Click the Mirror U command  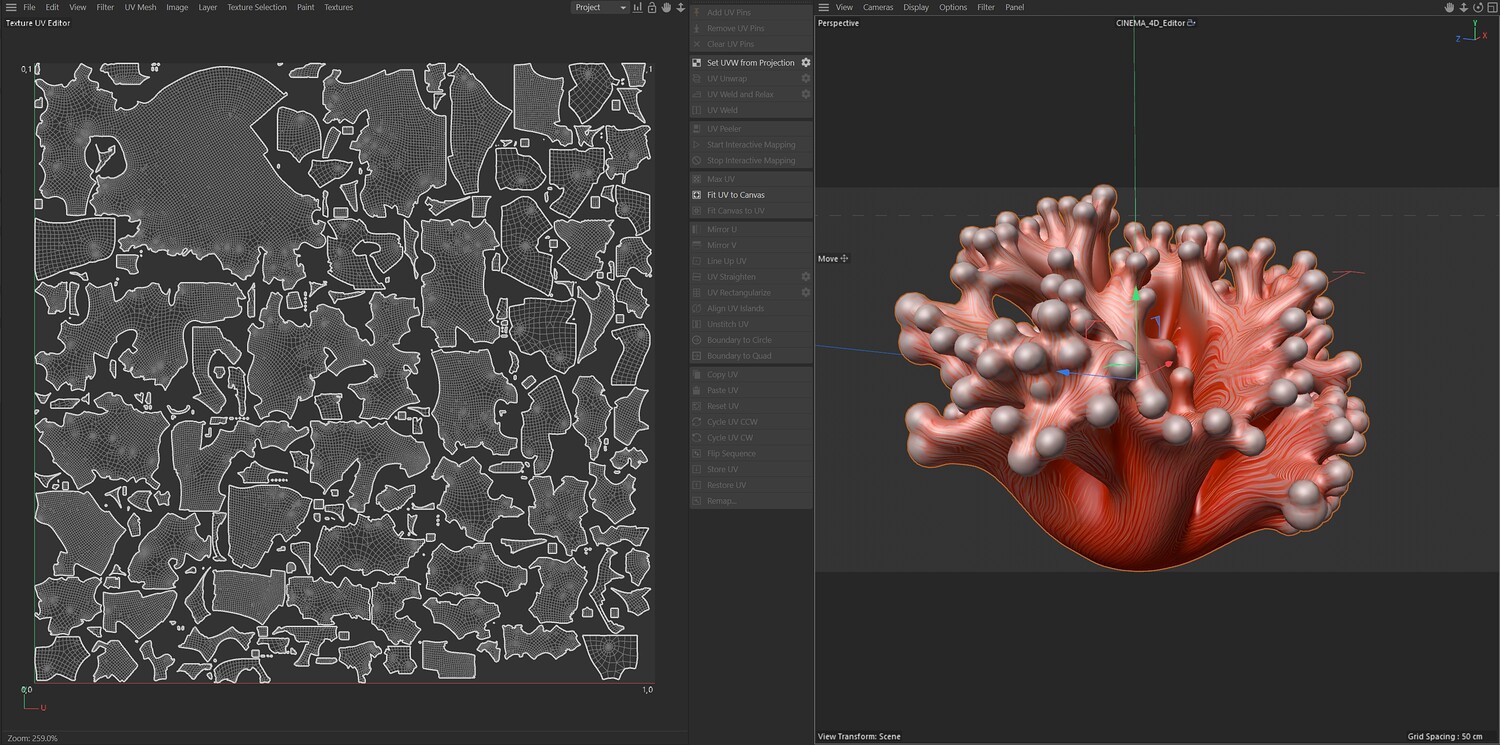pos(751,229)
